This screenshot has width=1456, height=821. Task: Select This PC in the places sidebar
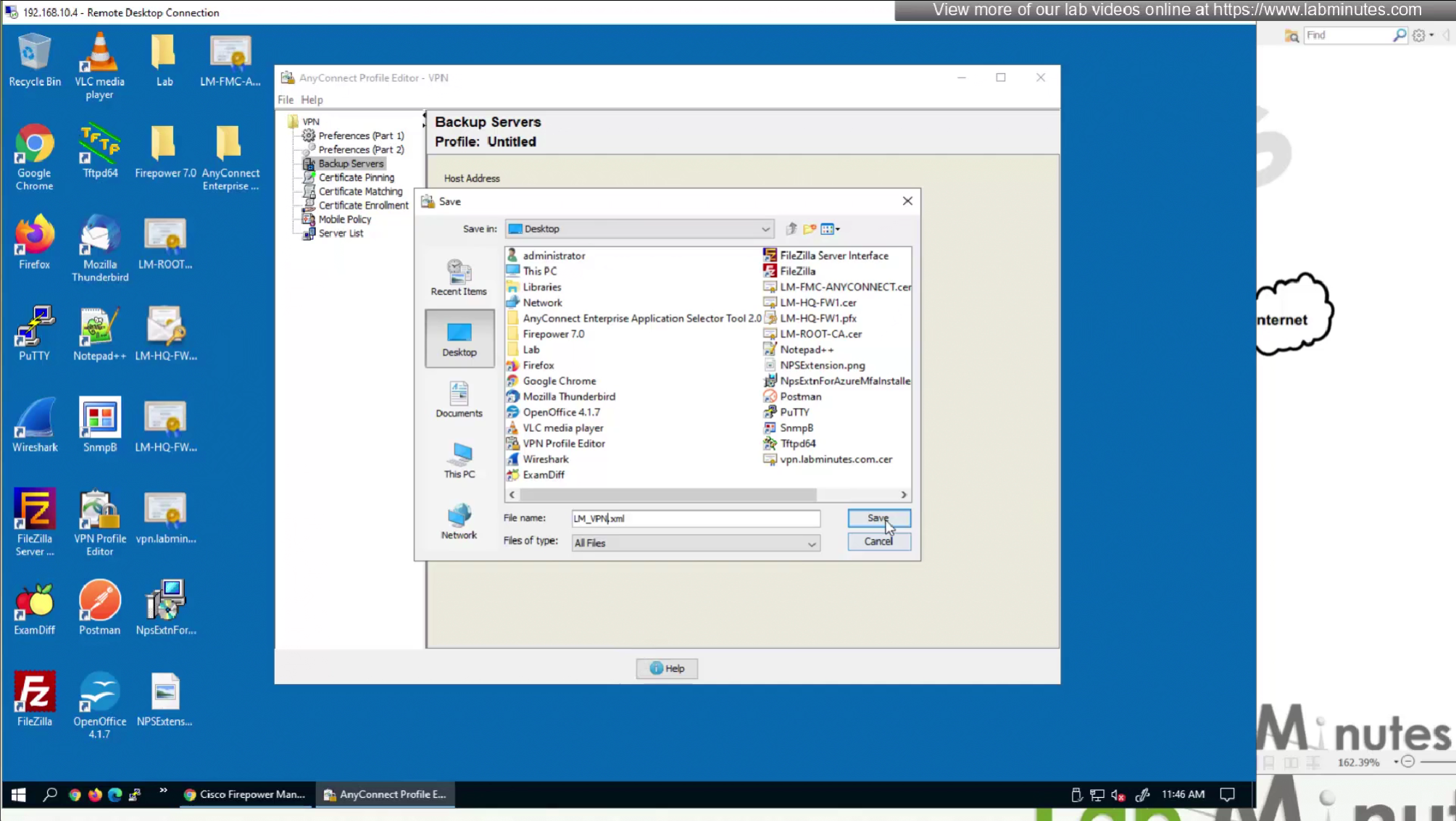pos(459,460)
